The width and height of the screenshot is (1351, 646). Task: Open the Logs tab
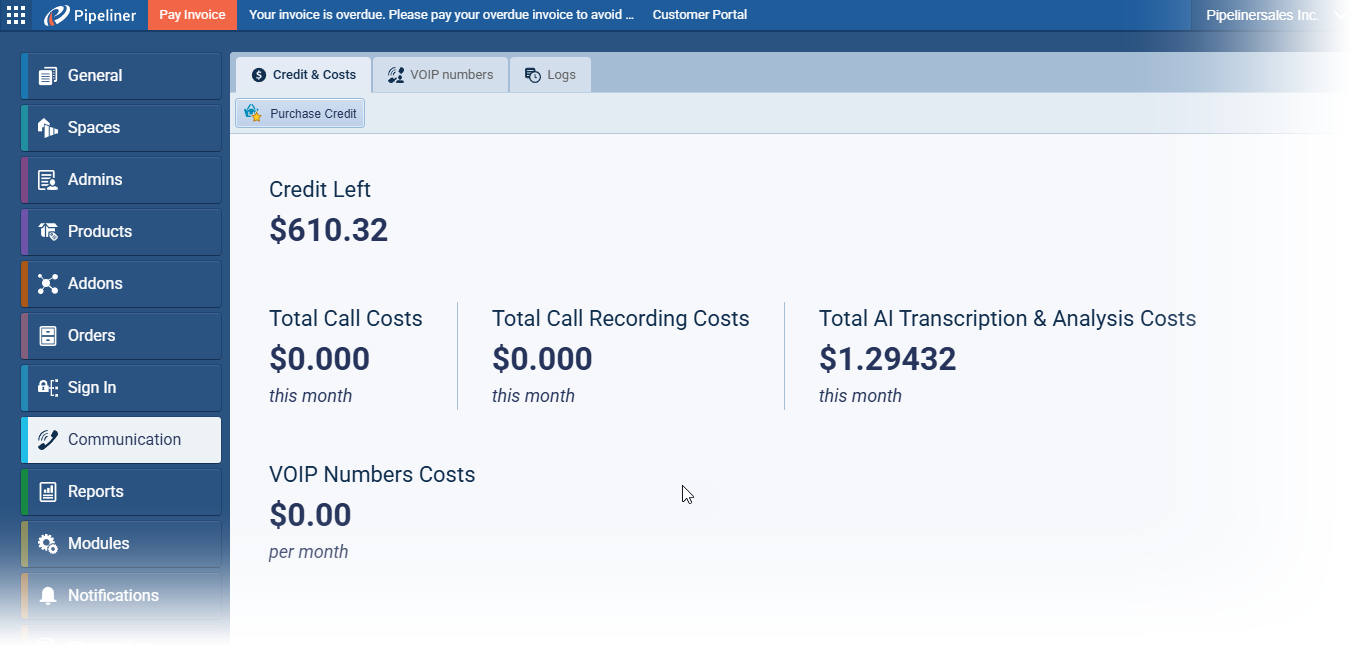pyautogui.click(x=550, y=75)
